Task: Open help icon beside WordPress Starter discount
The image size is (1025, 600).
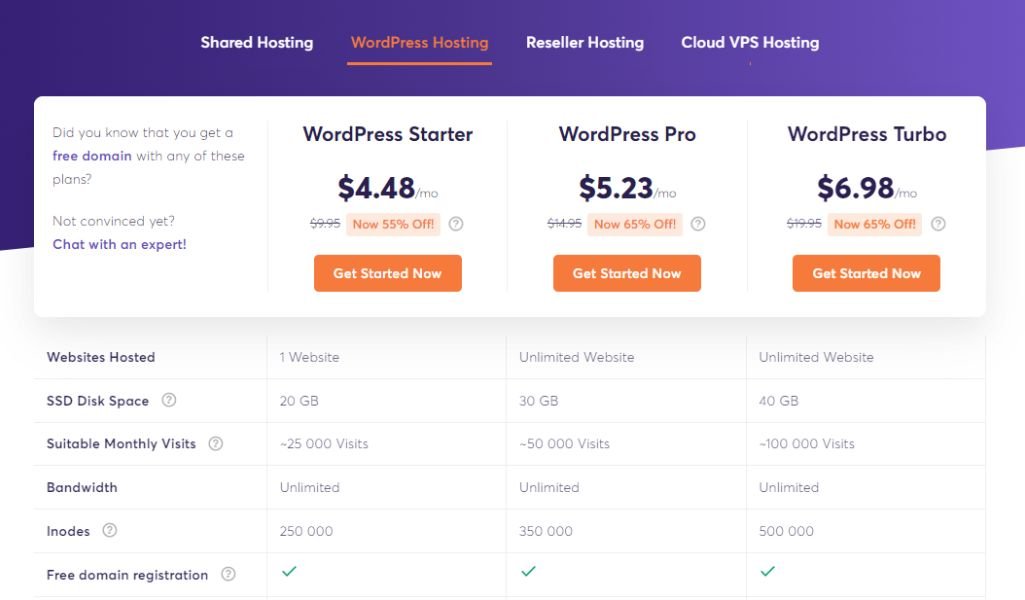Action: coord(456,224)
